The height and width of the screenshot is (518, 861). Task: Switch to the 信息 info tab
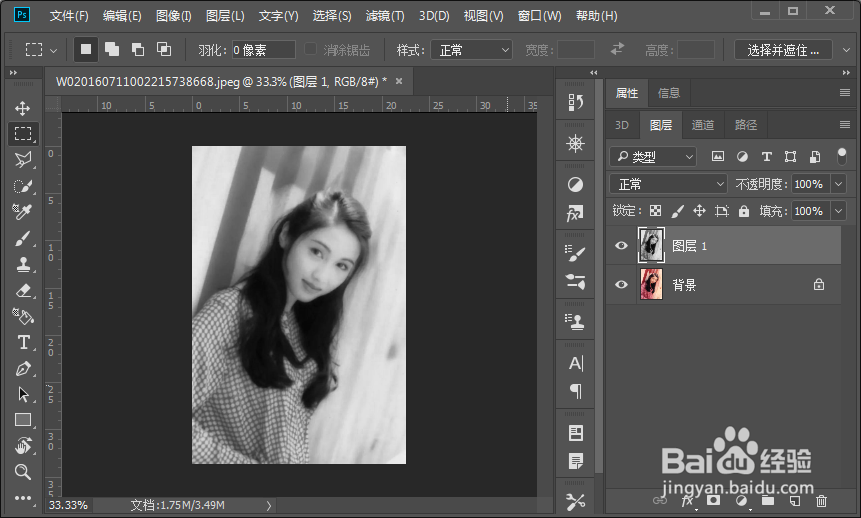(669, 93)
